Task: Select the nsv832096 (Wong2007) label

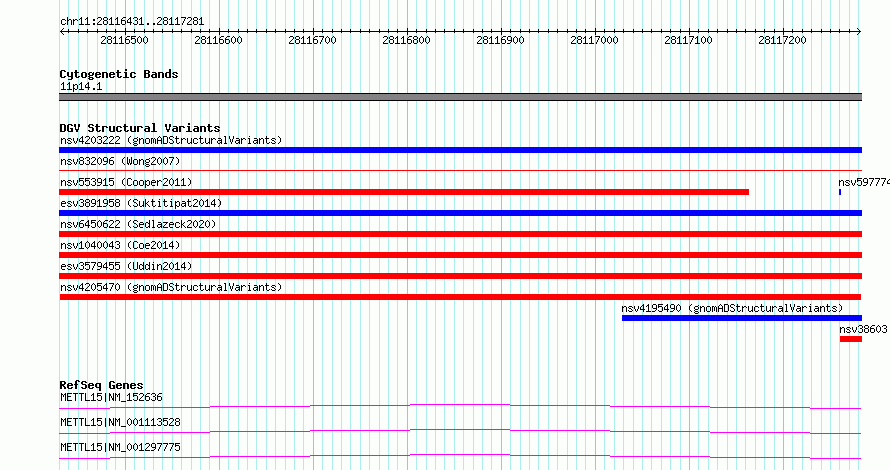Action: pos(120,161)
